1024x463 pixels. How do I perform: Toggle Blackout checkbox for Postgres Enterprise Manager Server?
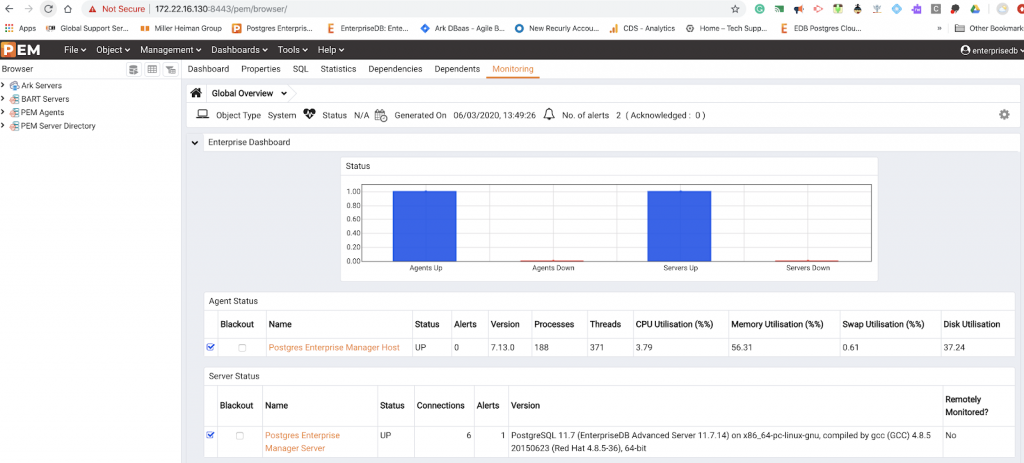(x=239, y=436)
